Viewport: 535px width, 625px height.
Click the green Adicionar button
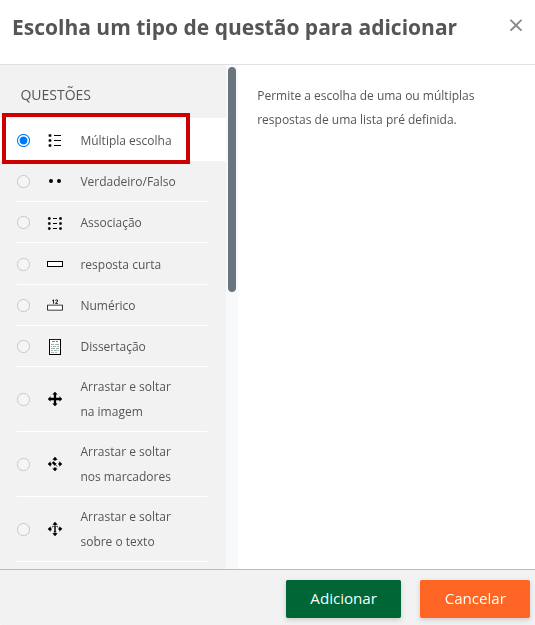pyautogui.click(x=343, y=599)
